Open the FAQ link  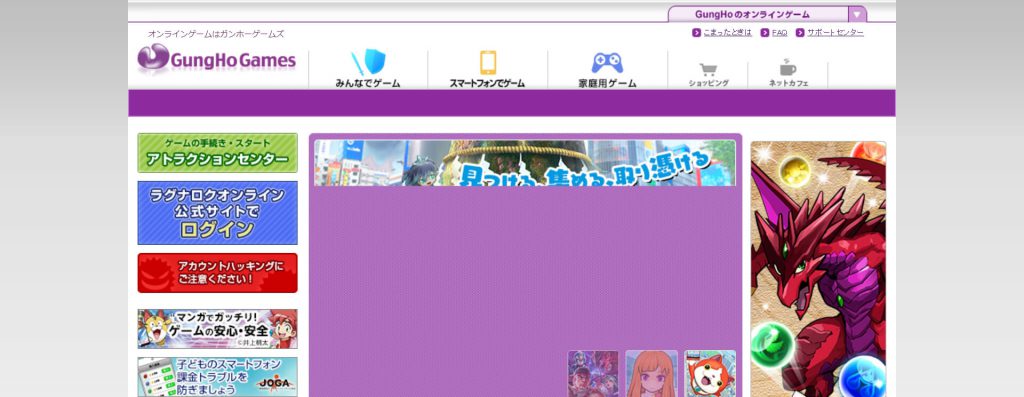click(x=779, y=33)
